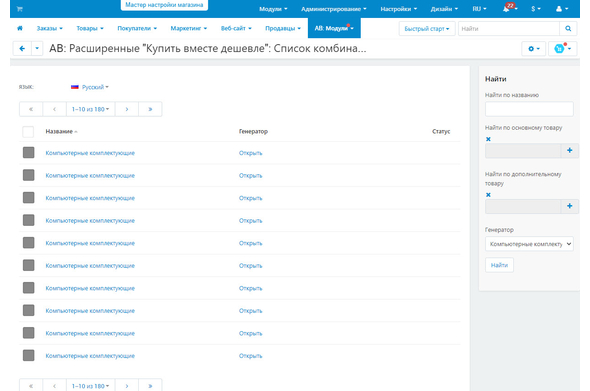
Task: Click the main product picker field
Action: click(523, 151)
